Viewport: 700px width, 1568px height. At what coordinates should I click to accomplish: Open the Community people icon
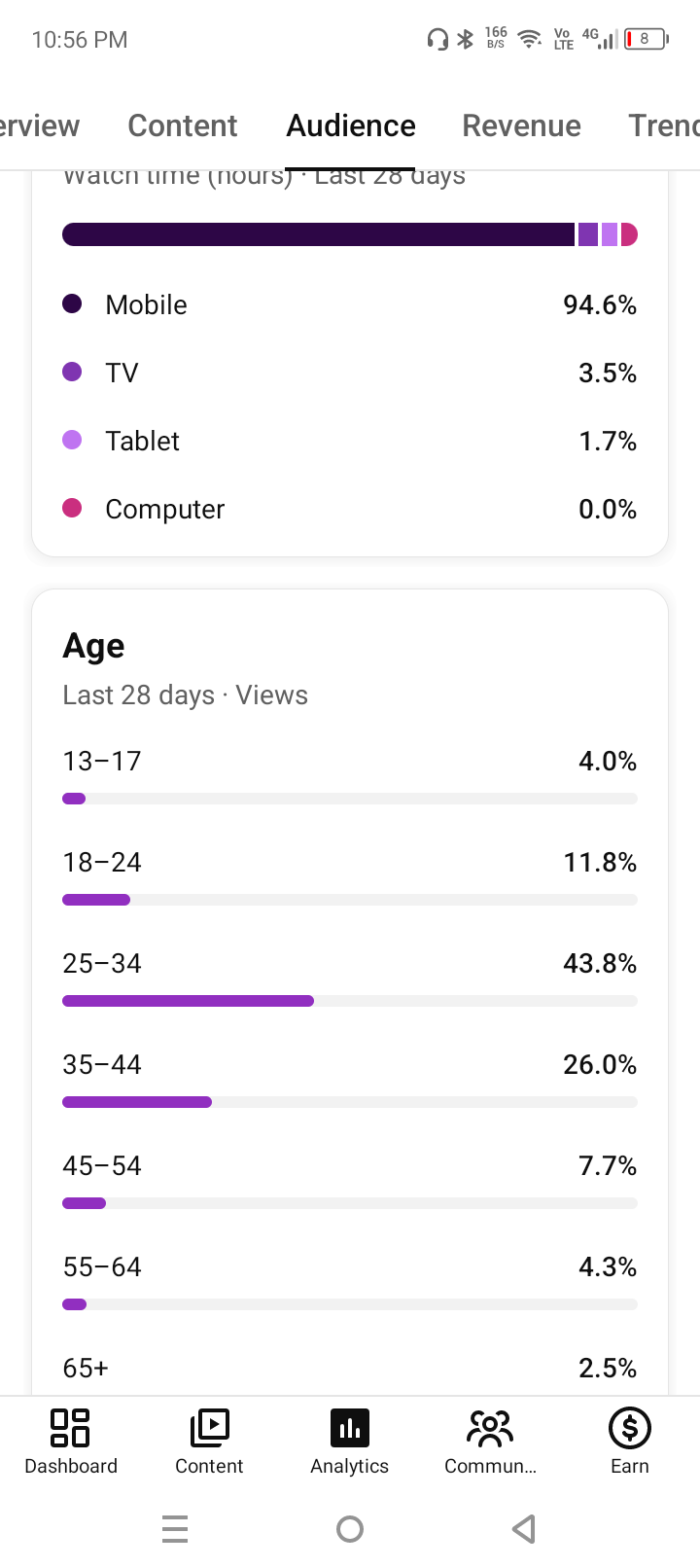pyautogui.click(x=490, y=1428)
